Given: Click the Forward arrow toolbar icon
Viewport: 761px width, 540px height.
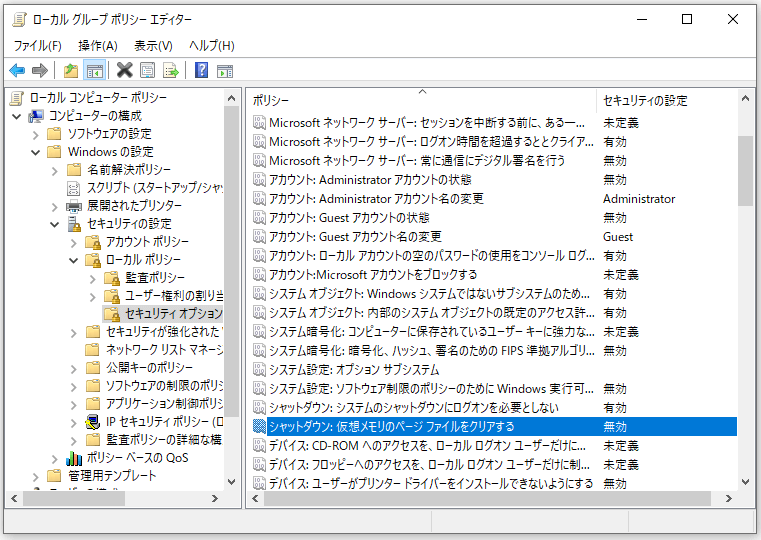Looking at the screenshot, I should (40, 70).
